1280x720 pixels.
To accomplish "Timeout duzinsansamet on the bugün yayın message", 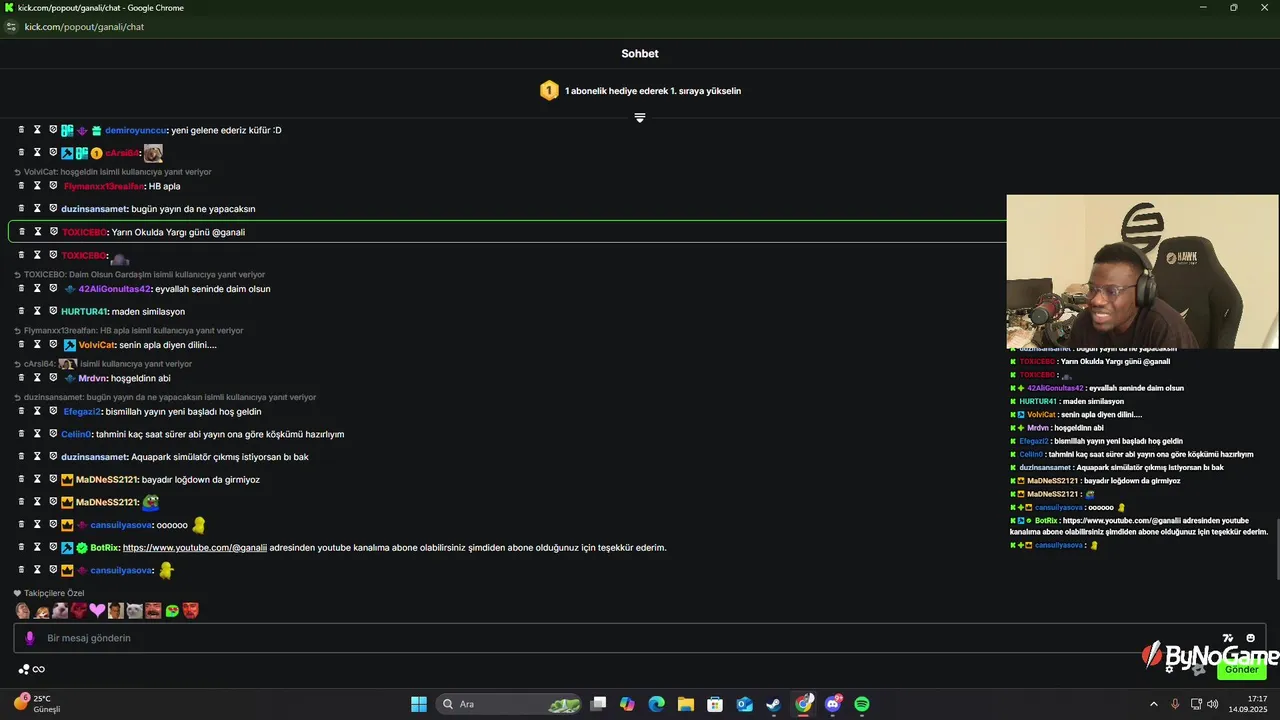I will click(37, 209).
